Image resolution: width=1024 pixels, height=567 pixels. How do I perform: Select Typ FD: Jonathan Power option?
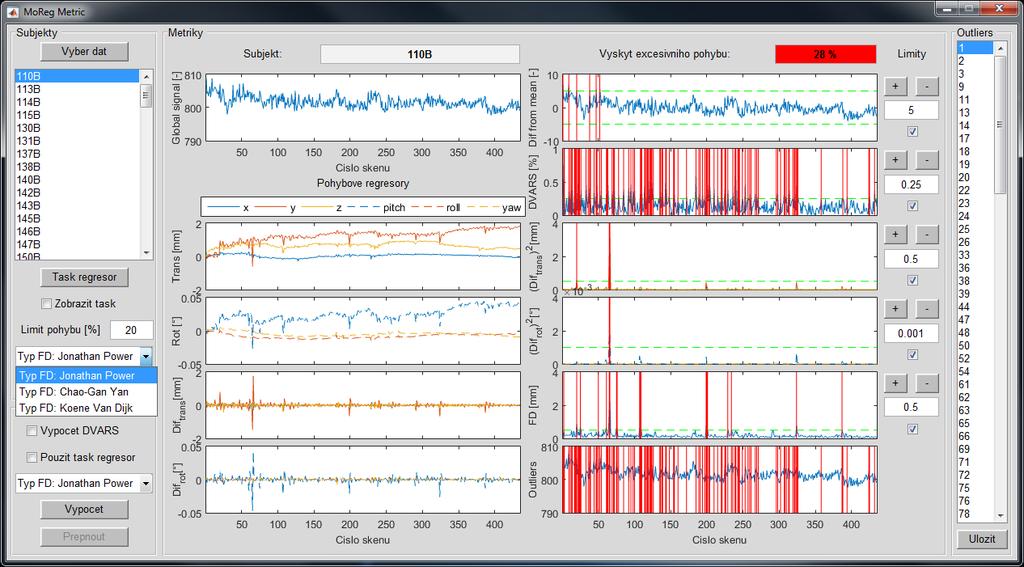pyautogui.click(x=86, y=376)
